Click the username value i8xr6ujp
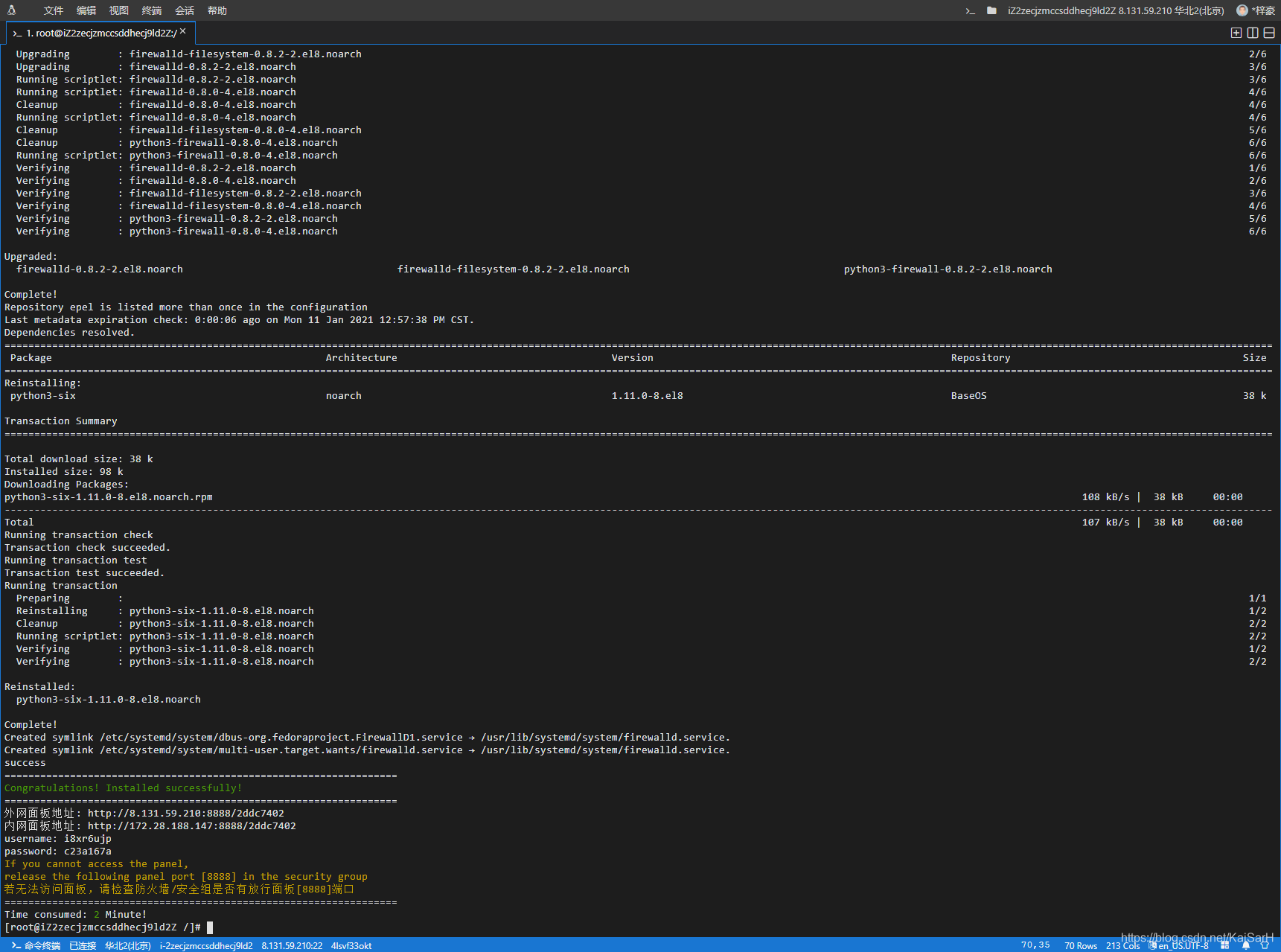 pyautogui.click(x=88, y=839)
